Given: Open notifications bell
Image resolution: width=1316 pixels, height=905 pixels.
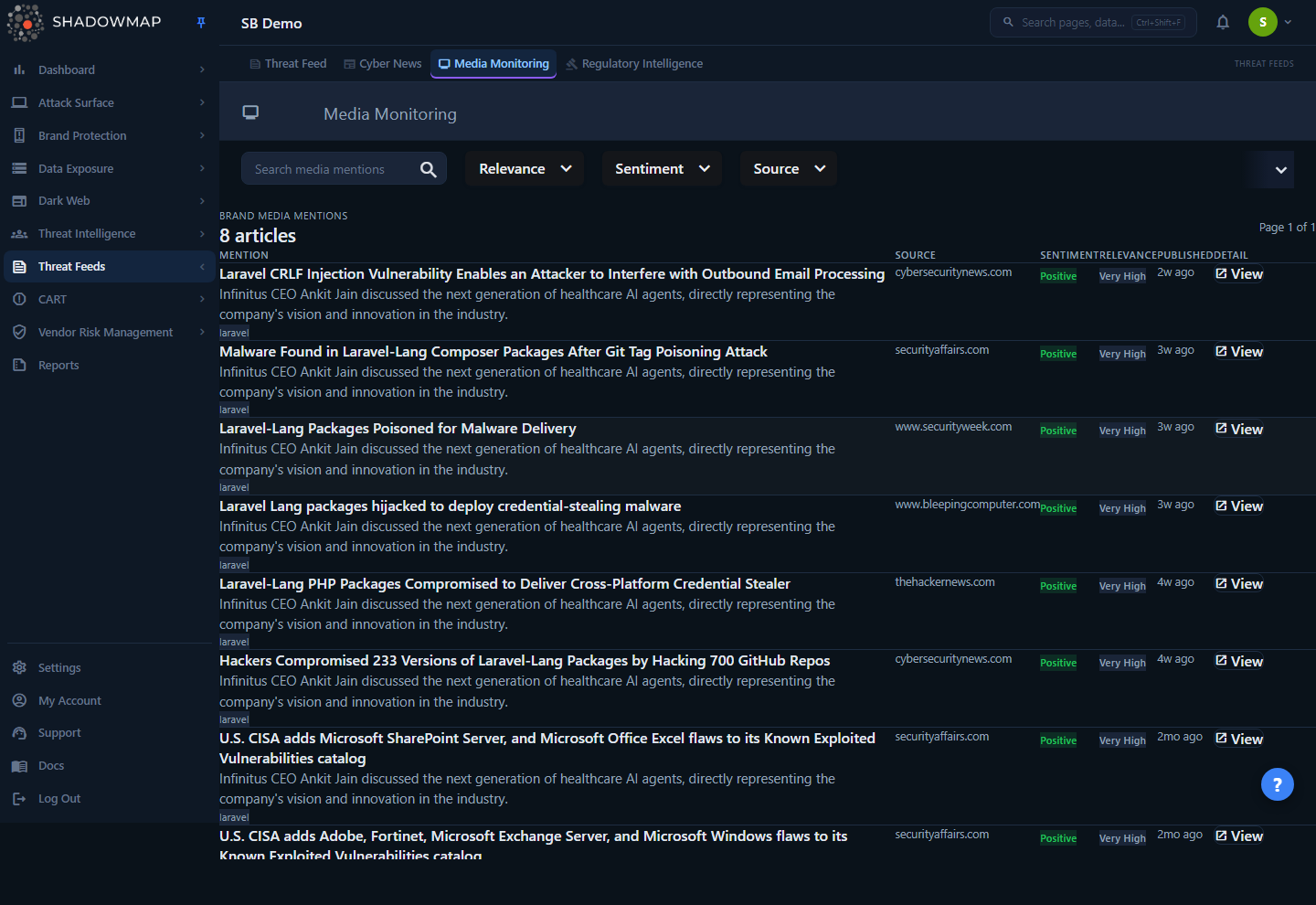Looking at the screenshot, I should (x=1223, y=23).
